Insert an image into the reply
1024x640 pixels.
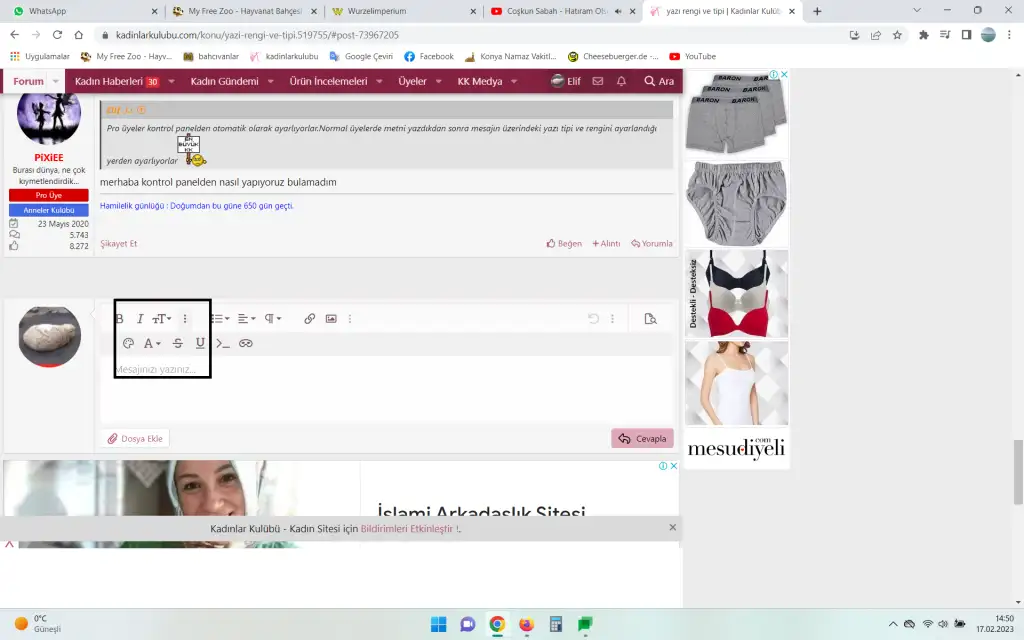[331, 319]
